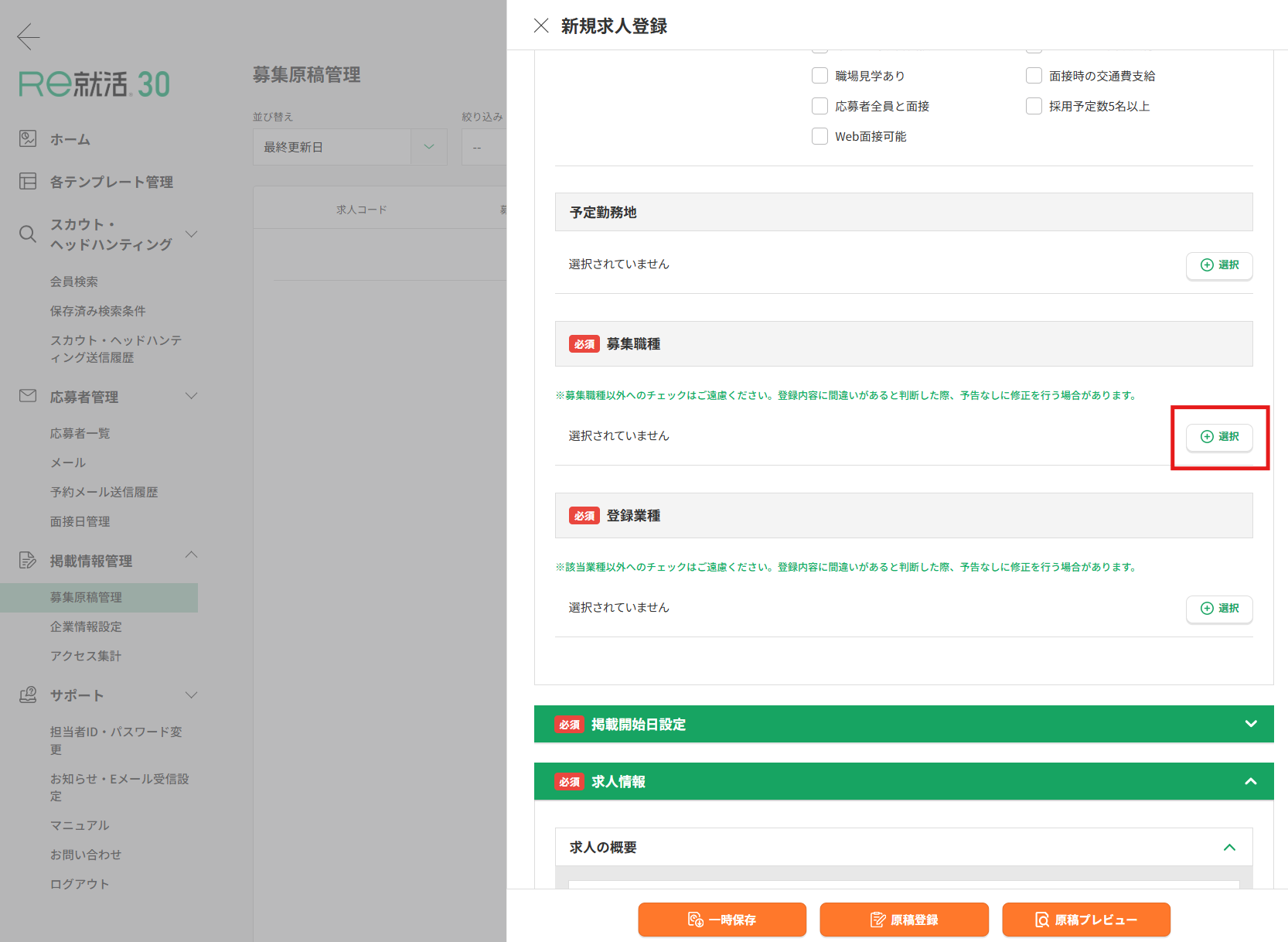Close the 新規求人登録 panel
This screenshot has height=942, width=1288.
pos(541,26)
